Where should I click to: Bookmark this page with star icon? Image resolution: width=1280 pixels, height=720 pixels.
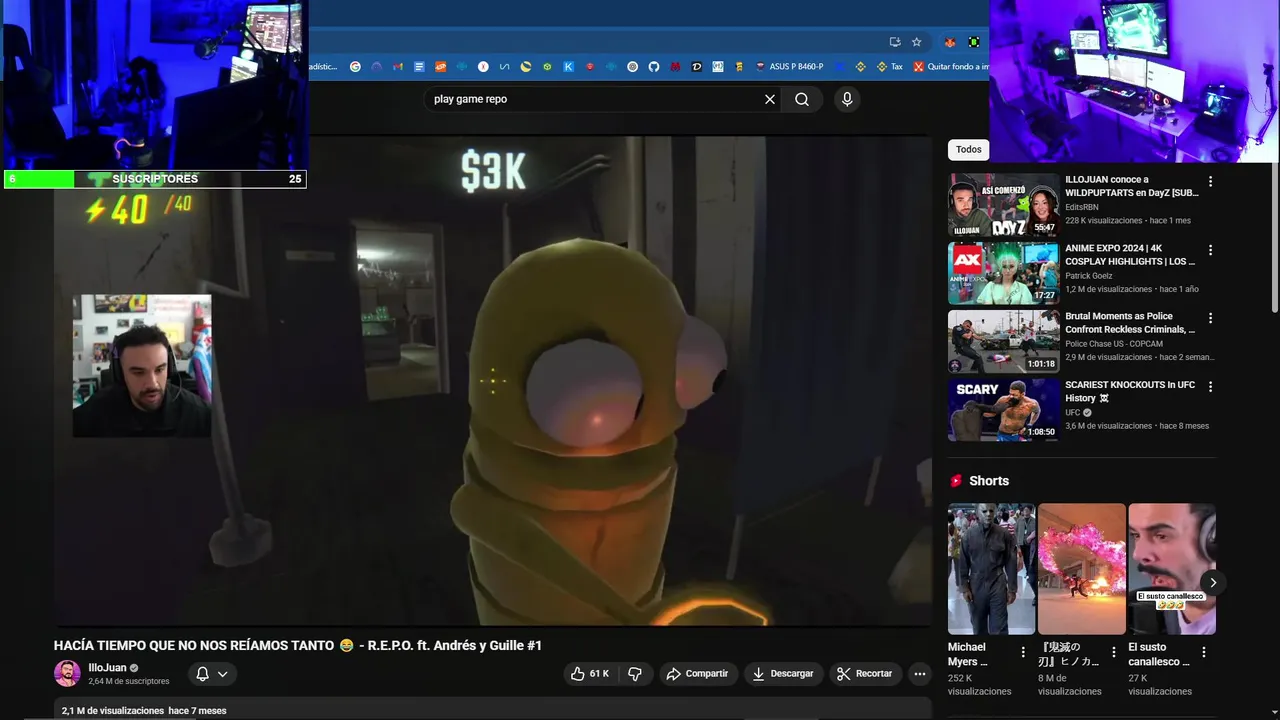[x=917, y=42]
